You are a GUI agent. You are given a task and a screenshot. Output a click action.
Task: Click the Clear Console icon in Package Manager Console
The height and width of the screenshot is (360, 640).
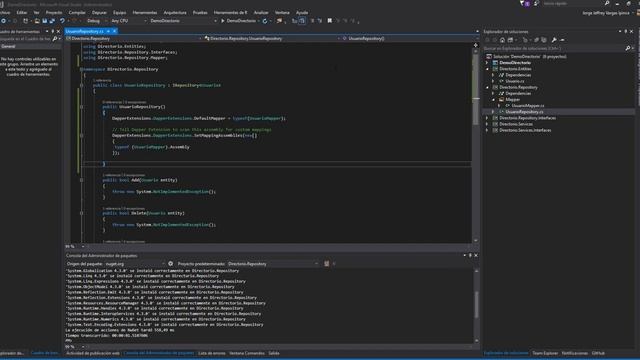327,264
